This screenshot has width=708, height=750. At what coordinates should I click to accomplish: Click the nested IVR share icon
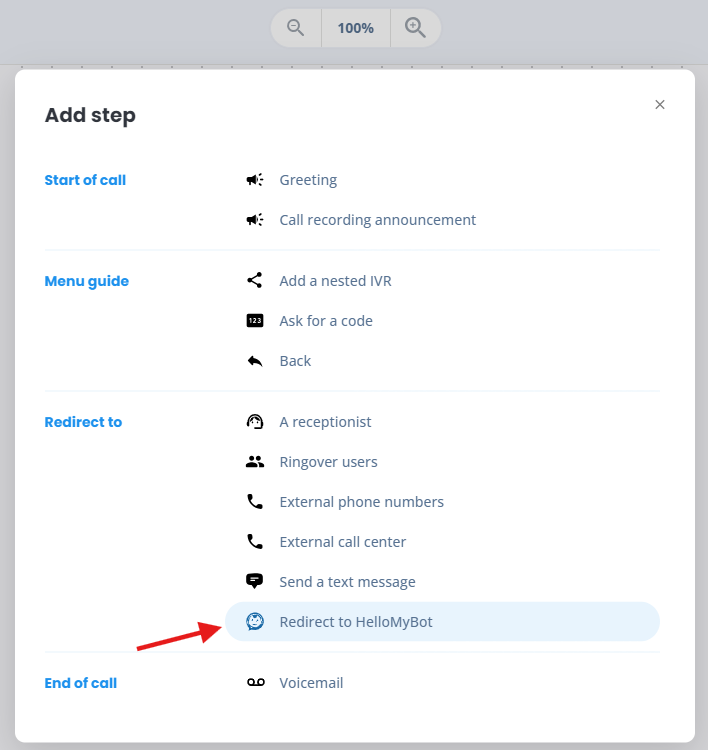254,280
